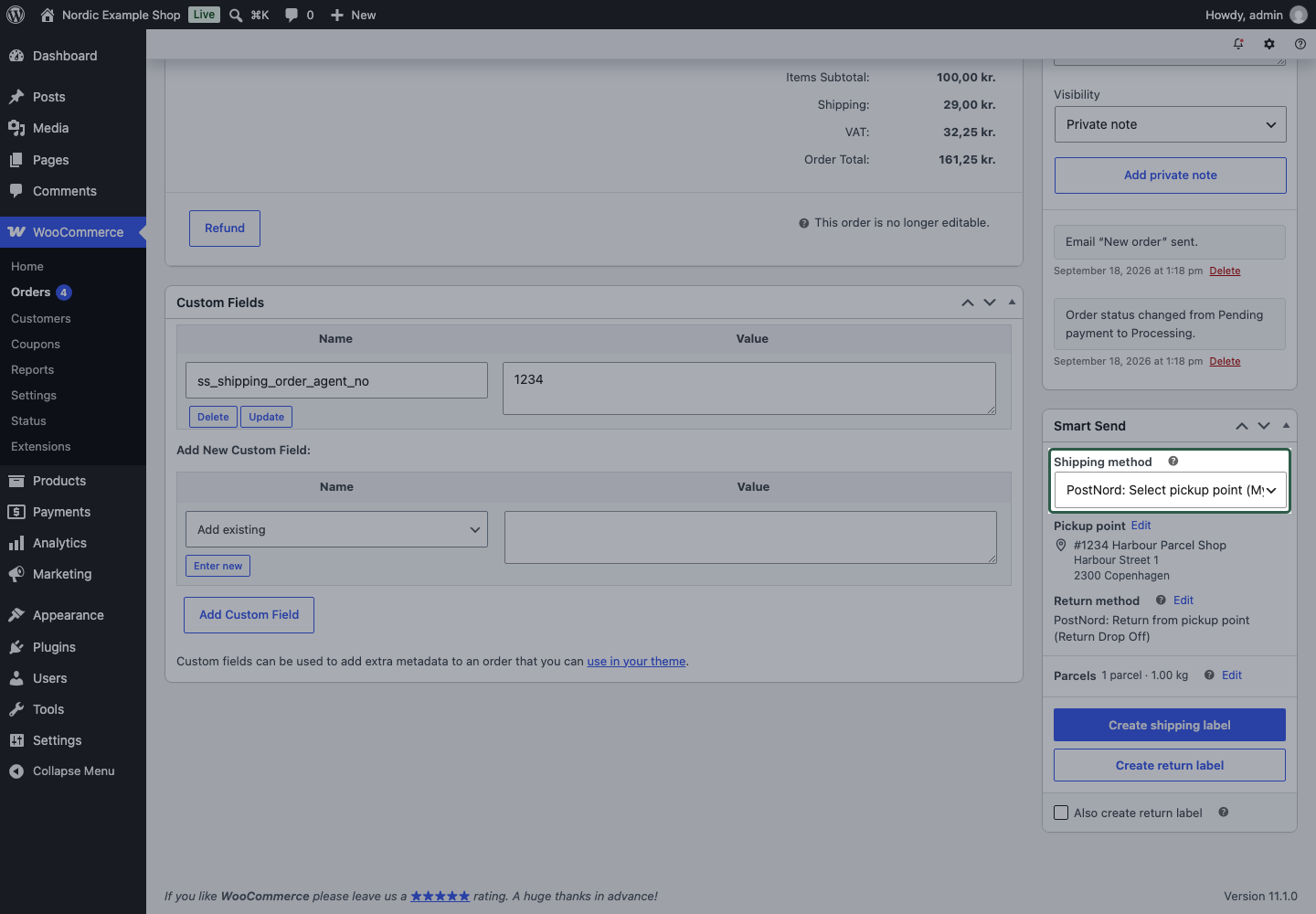This screenshot has height=914, width=1316.
Task: Open the Shipping method dropdown
Action: point(1170,490)
